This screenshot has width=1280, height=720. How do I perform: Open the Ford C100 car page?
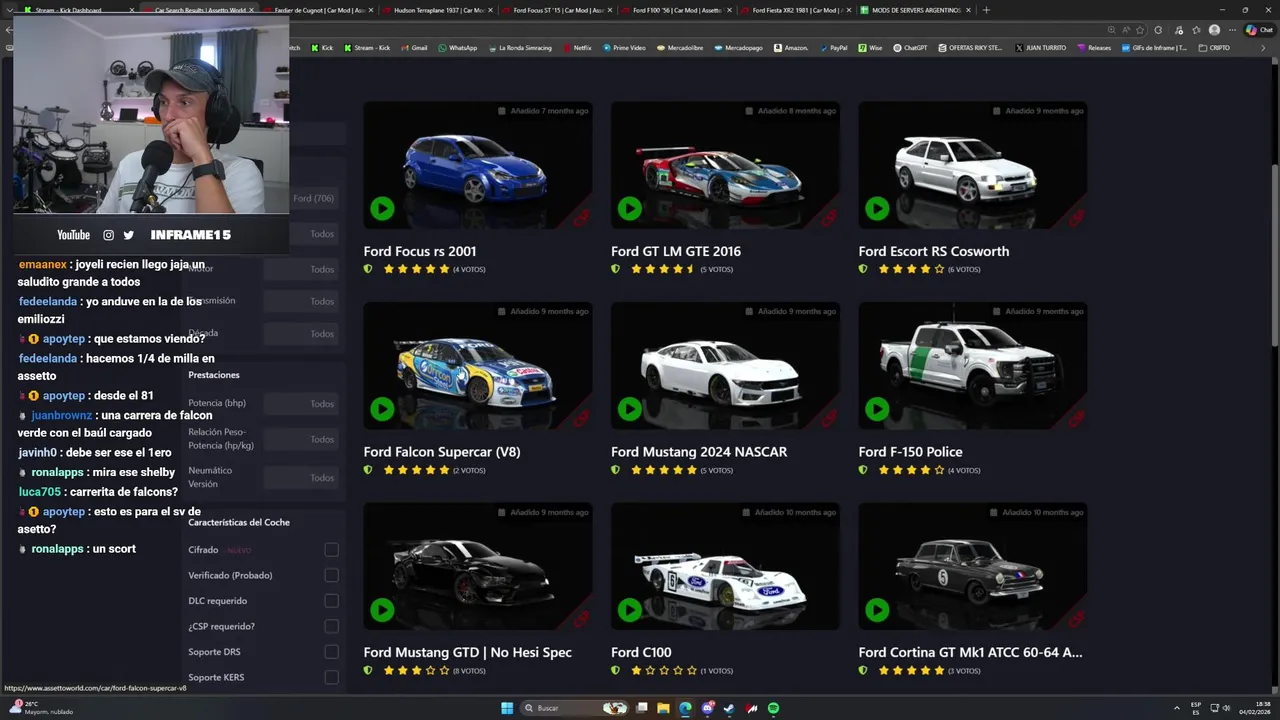pyautogui.click(x=641, y=652)
